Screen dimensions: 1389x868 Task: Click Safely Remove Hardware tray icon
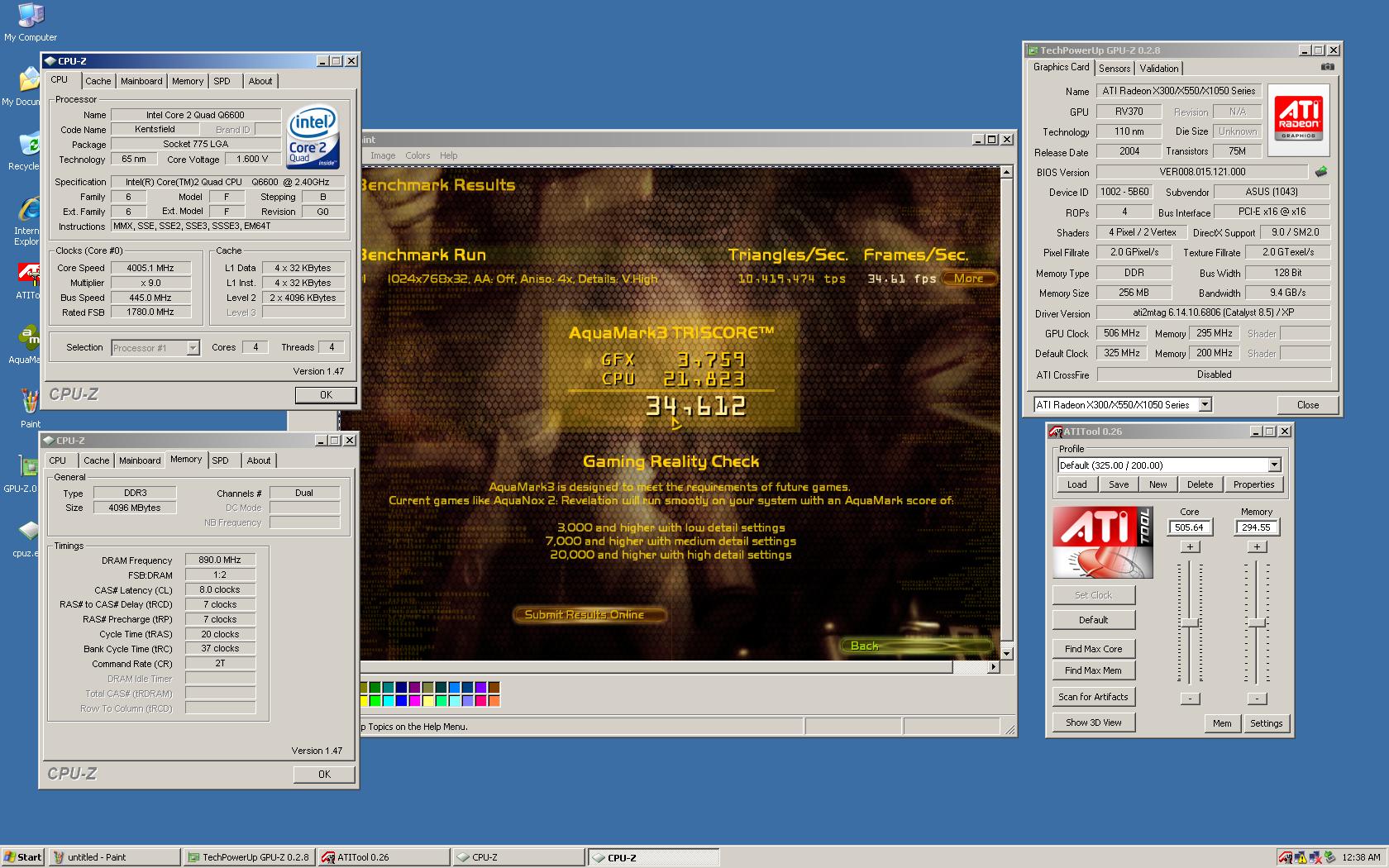click(1329, 857)
